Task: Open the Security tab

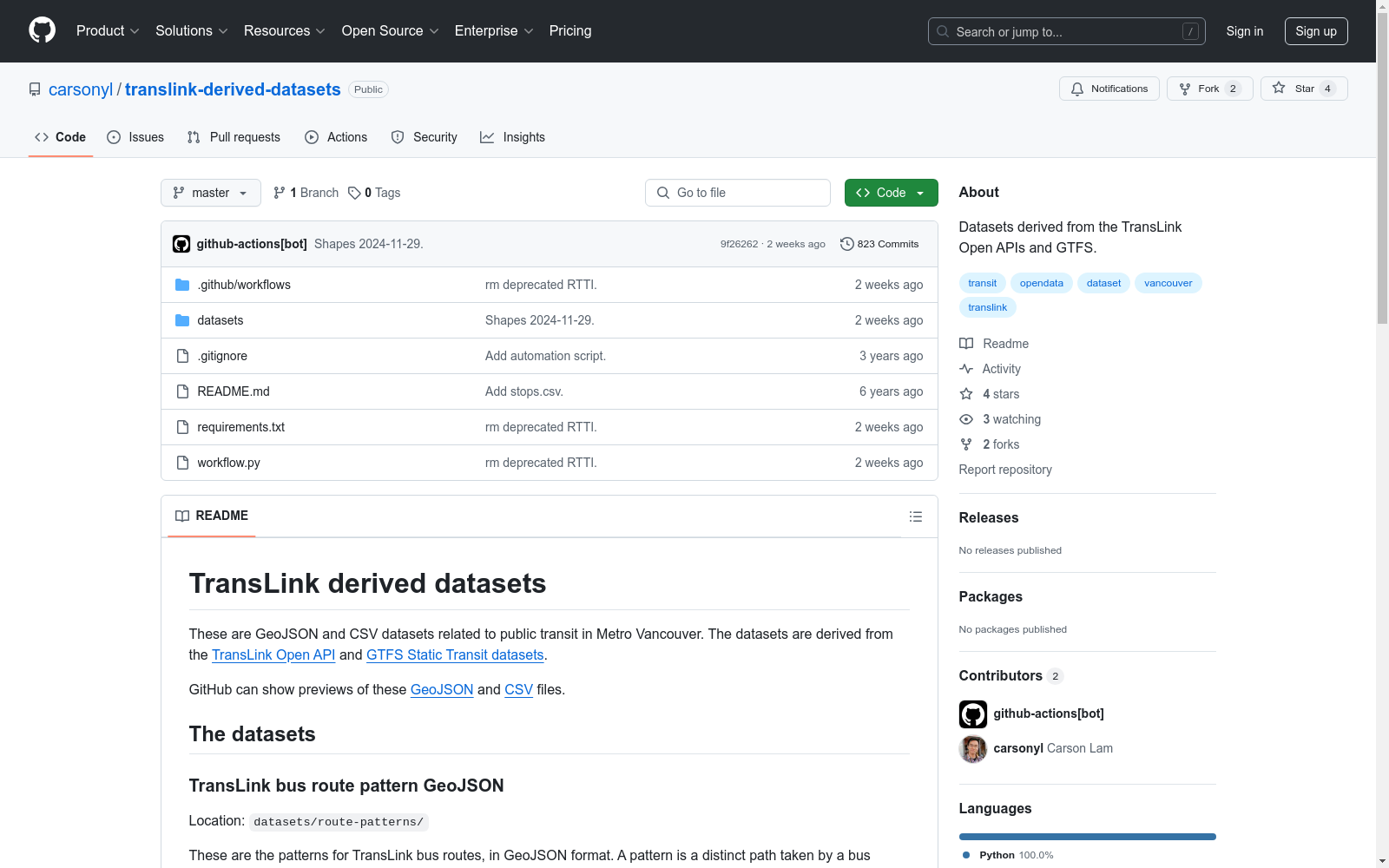Action: (424, 137)
